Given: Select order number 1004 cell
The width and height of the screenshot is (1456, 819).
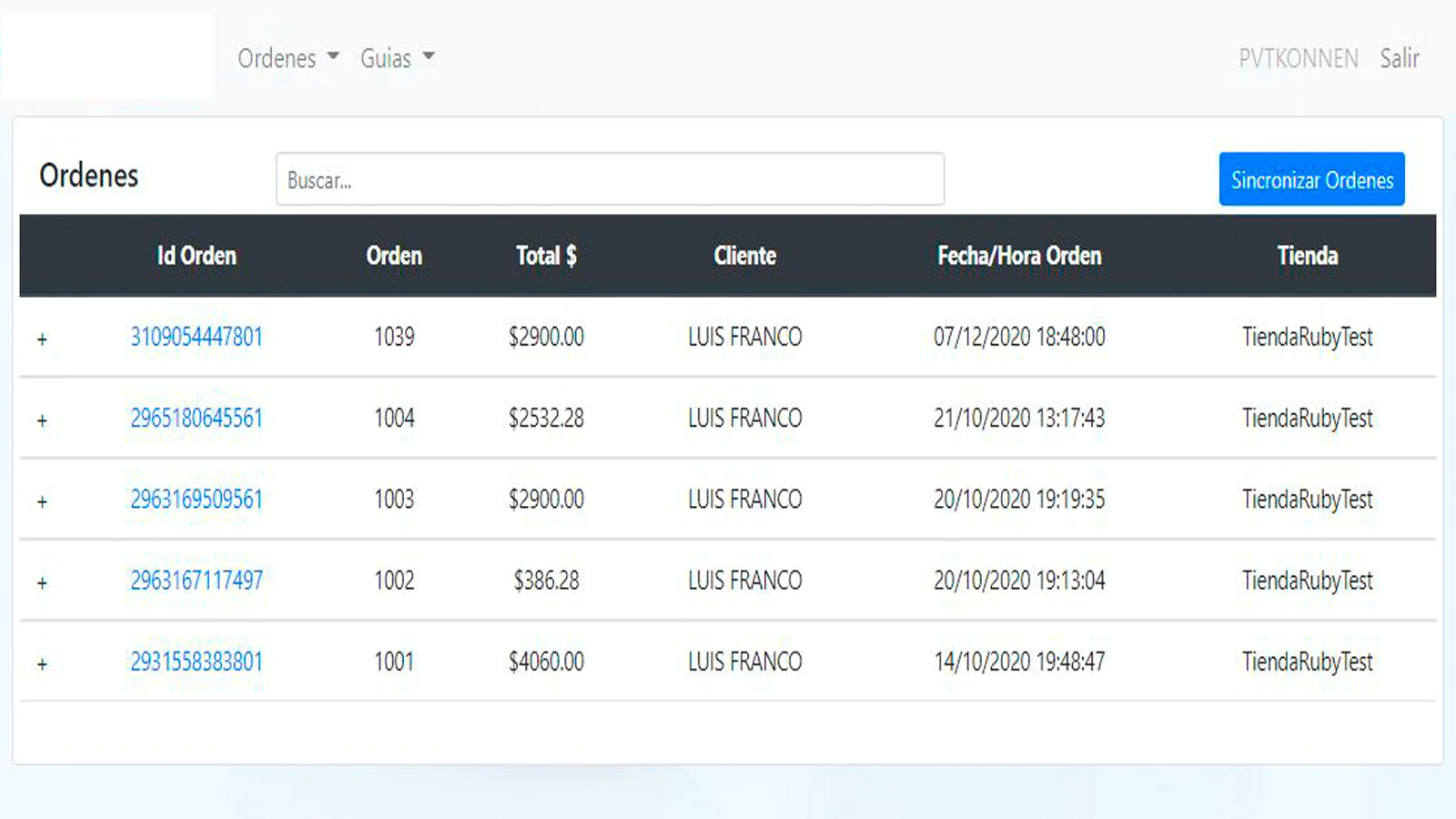Looking at the screenshot, I should (x=394, y=419).
